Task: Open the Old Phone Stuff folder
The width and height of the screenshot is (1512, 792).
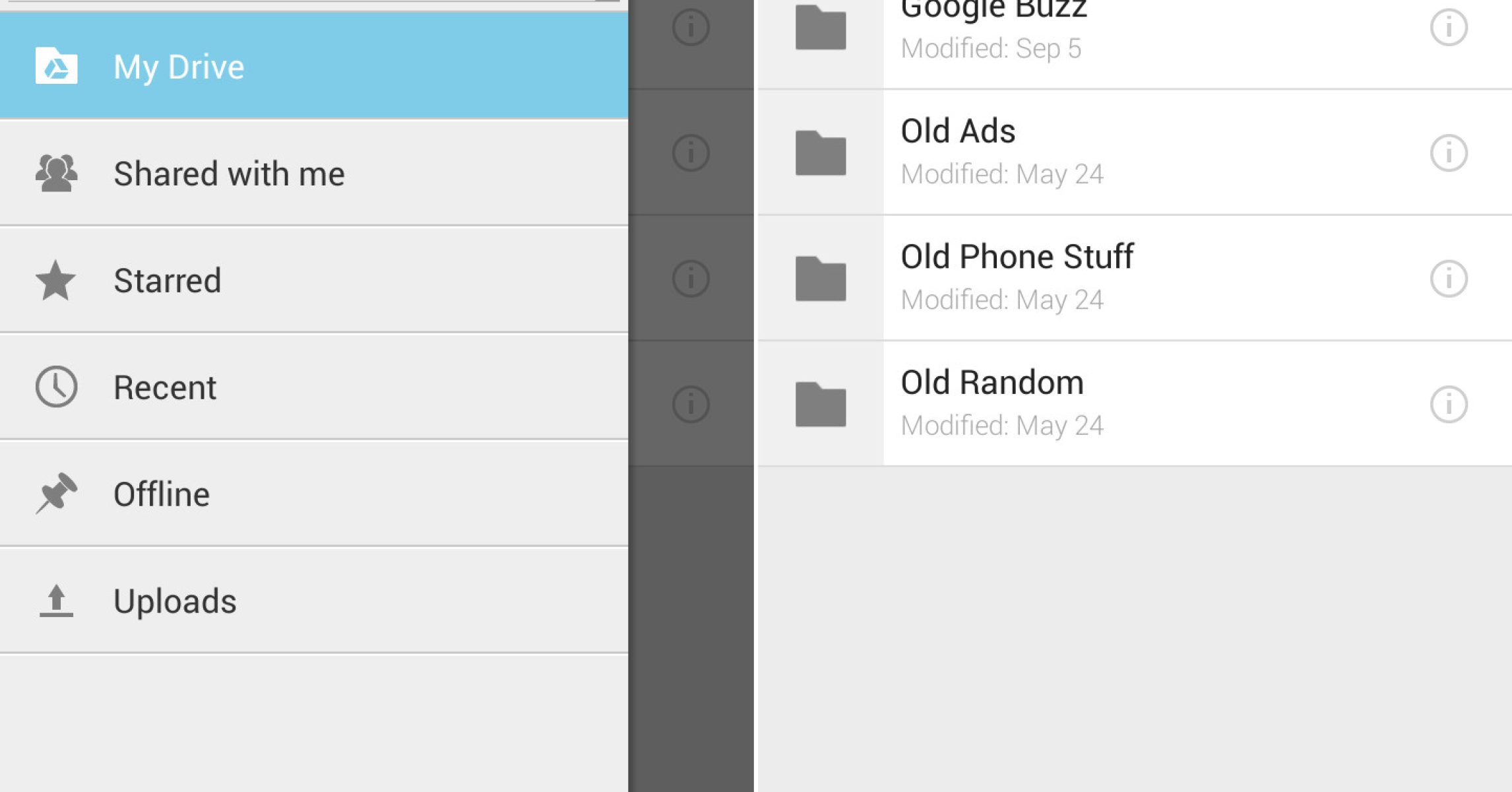Action: (1017, 257)
